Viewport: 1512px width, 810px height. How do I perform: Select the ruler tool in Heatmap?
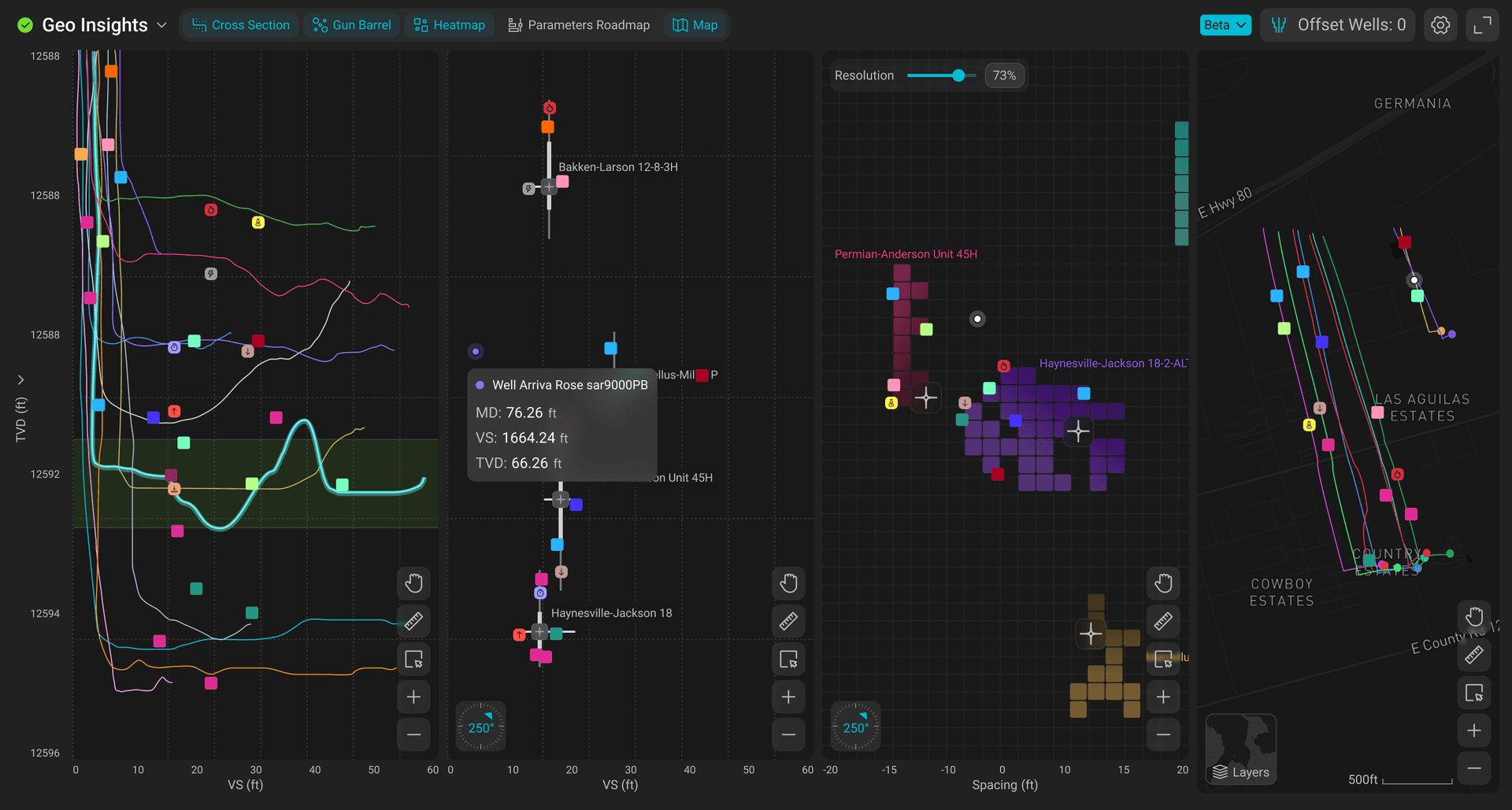(x=1163, y=621)
